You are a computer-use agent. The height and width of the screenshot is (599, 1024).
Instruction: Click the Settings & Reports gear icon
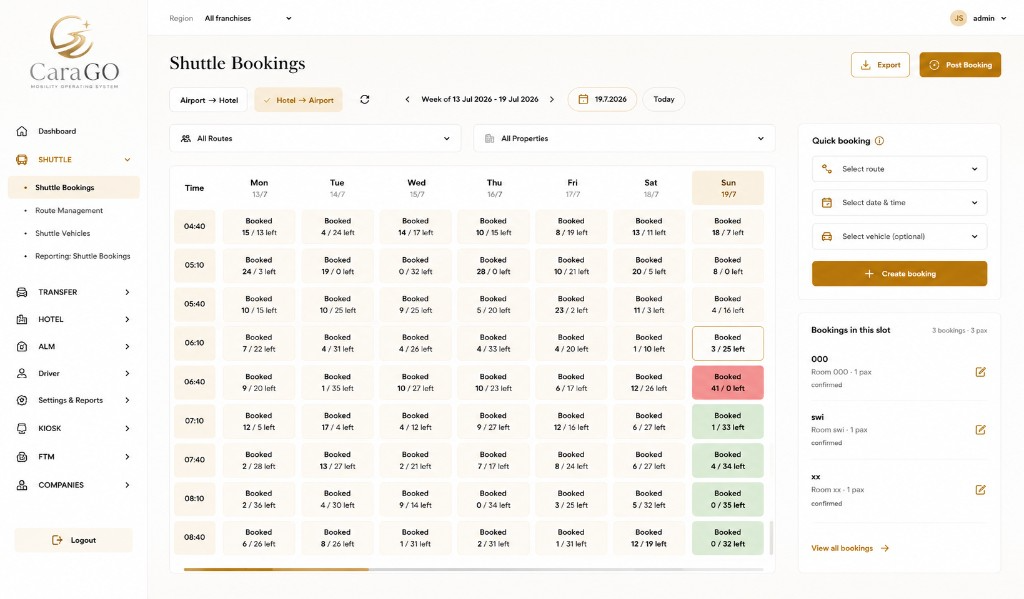click(22, 400)
